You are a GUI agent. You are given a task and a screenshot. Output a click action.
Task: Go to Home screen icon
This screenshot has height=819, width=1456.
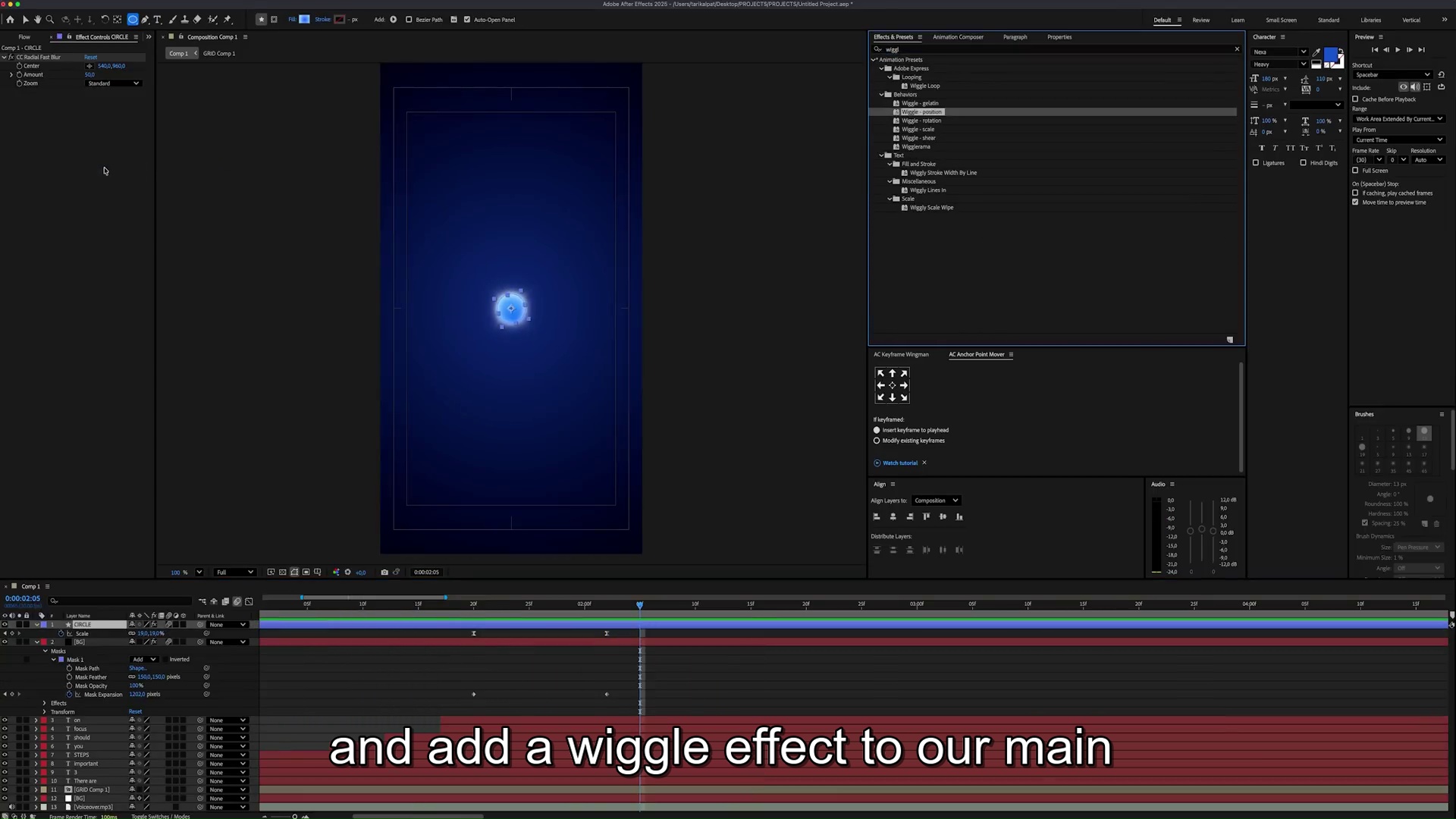[10, 20]
